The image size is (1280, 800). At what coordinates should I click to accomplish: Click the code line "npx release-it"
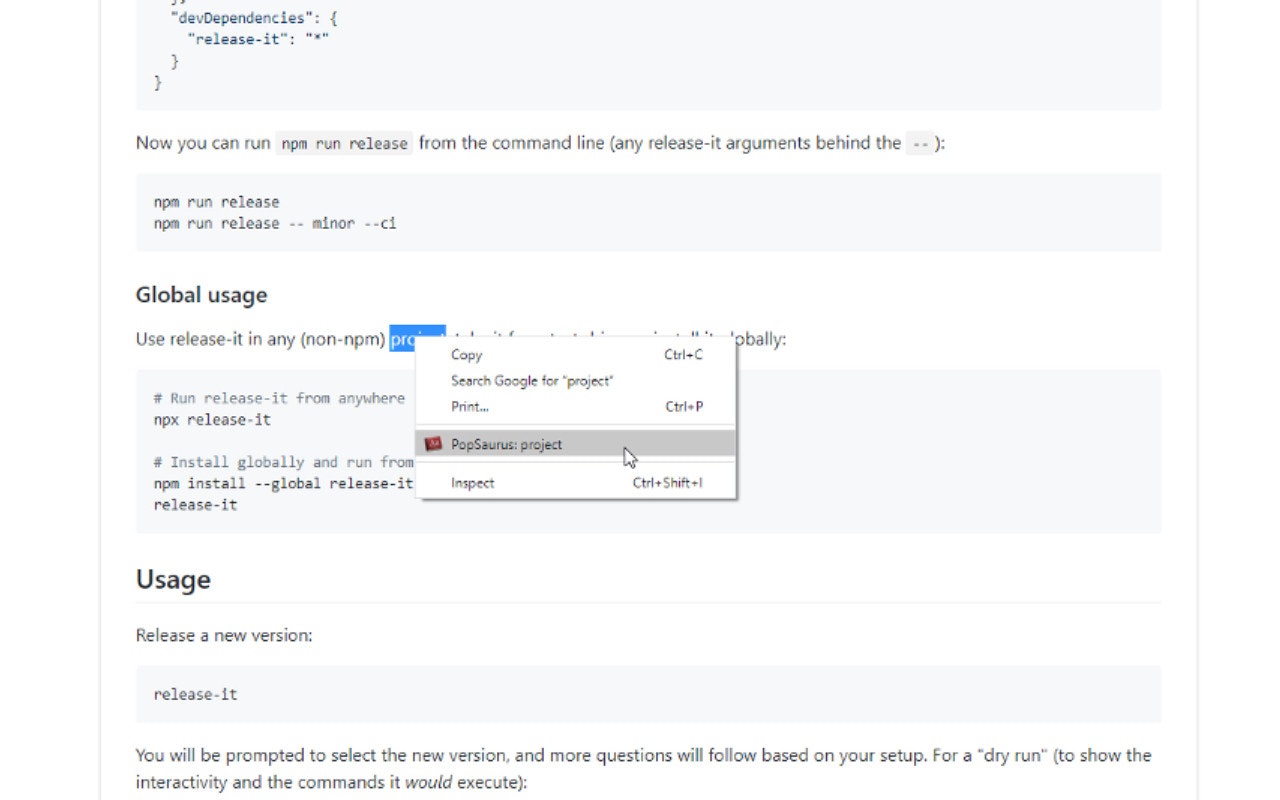212,420
